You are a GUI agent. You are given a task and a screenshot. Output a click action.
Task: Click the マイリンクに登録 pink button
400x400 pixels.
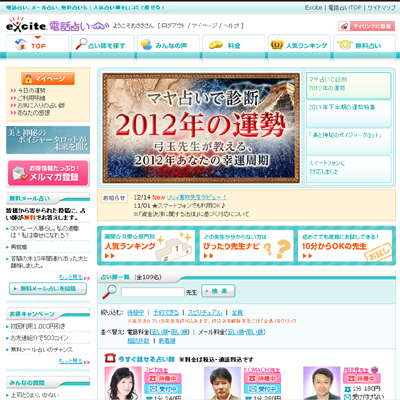tap(367, 26)
